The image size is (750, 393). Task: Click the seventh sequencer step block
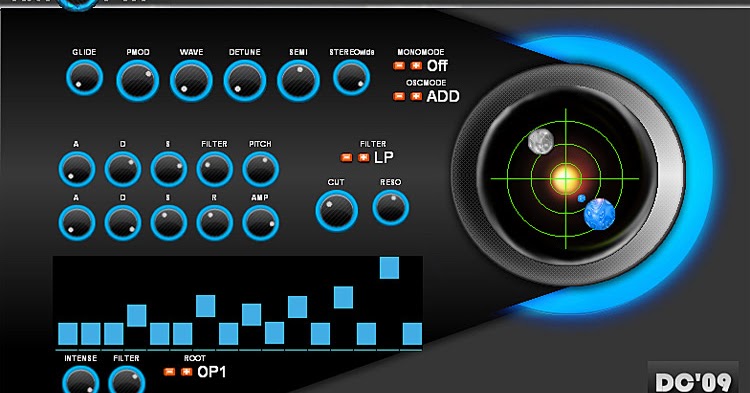[206, 306]
